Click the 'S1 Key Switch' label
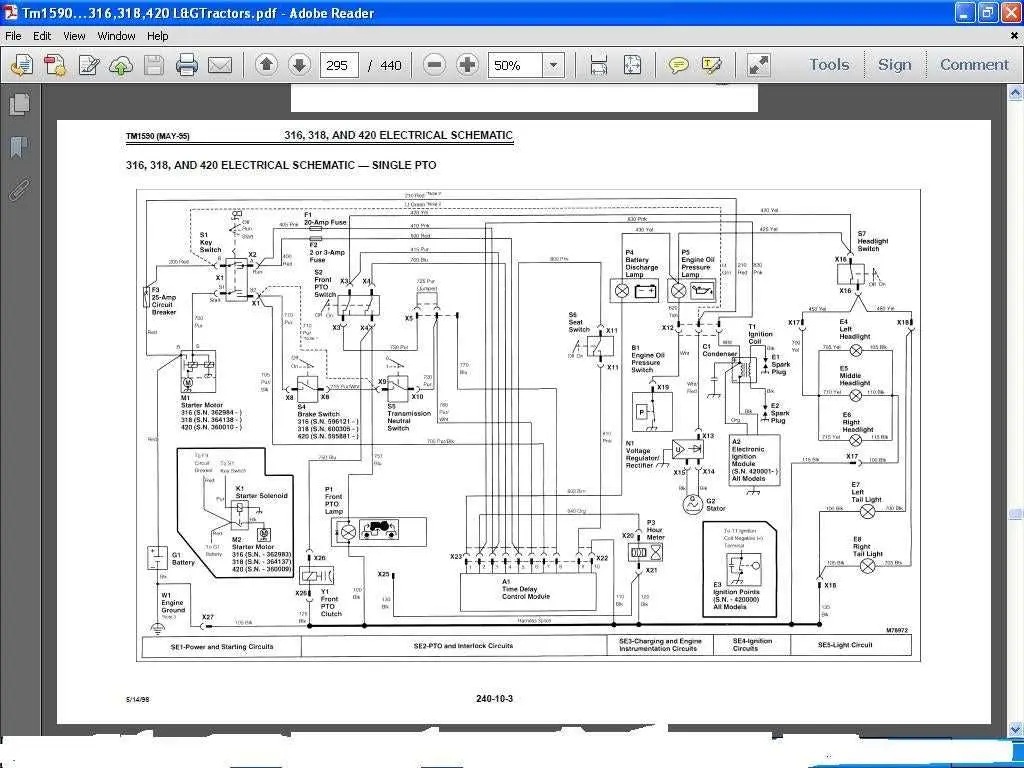 tap(210, 242)
